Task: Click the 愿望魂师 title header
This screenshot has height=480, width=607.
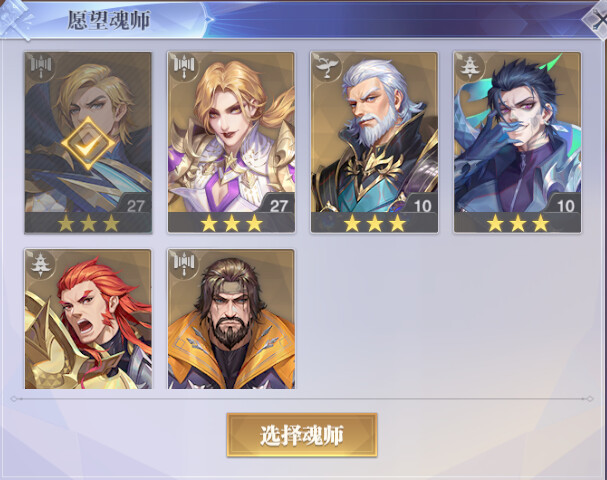Action: click(109, 20)
